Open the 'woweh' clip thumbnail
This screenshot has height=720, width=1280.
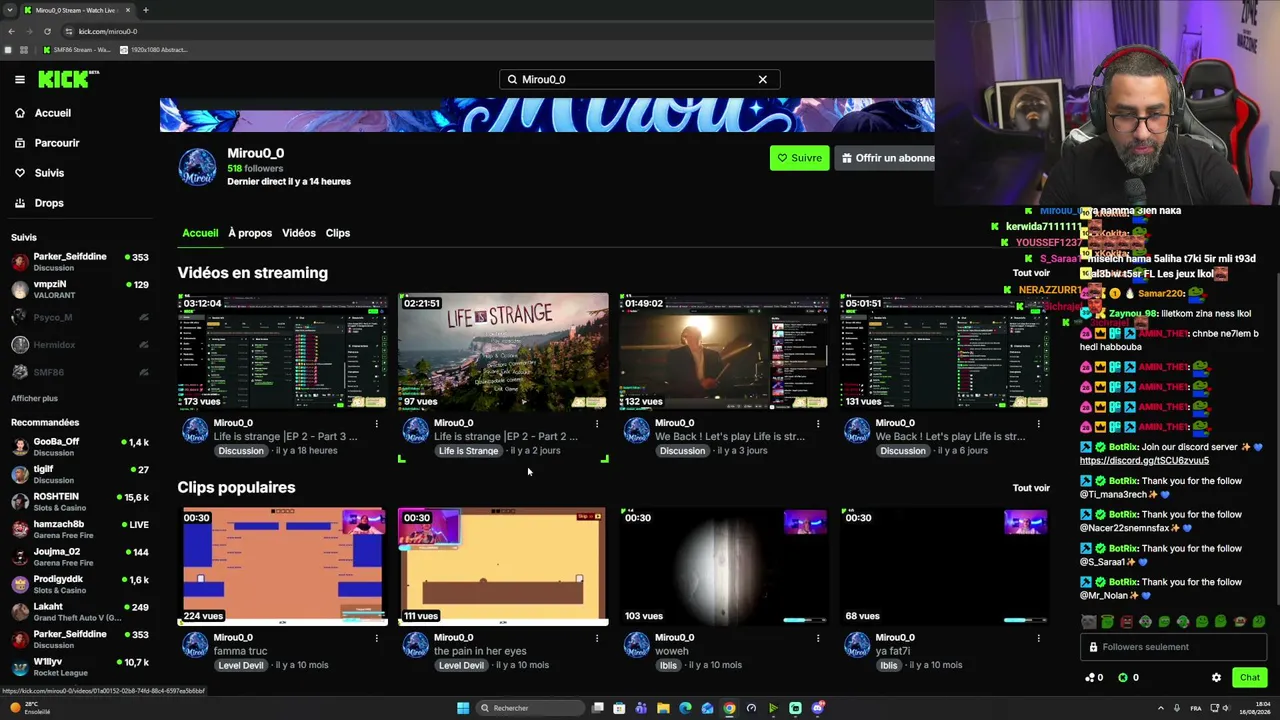coord(724,566)
